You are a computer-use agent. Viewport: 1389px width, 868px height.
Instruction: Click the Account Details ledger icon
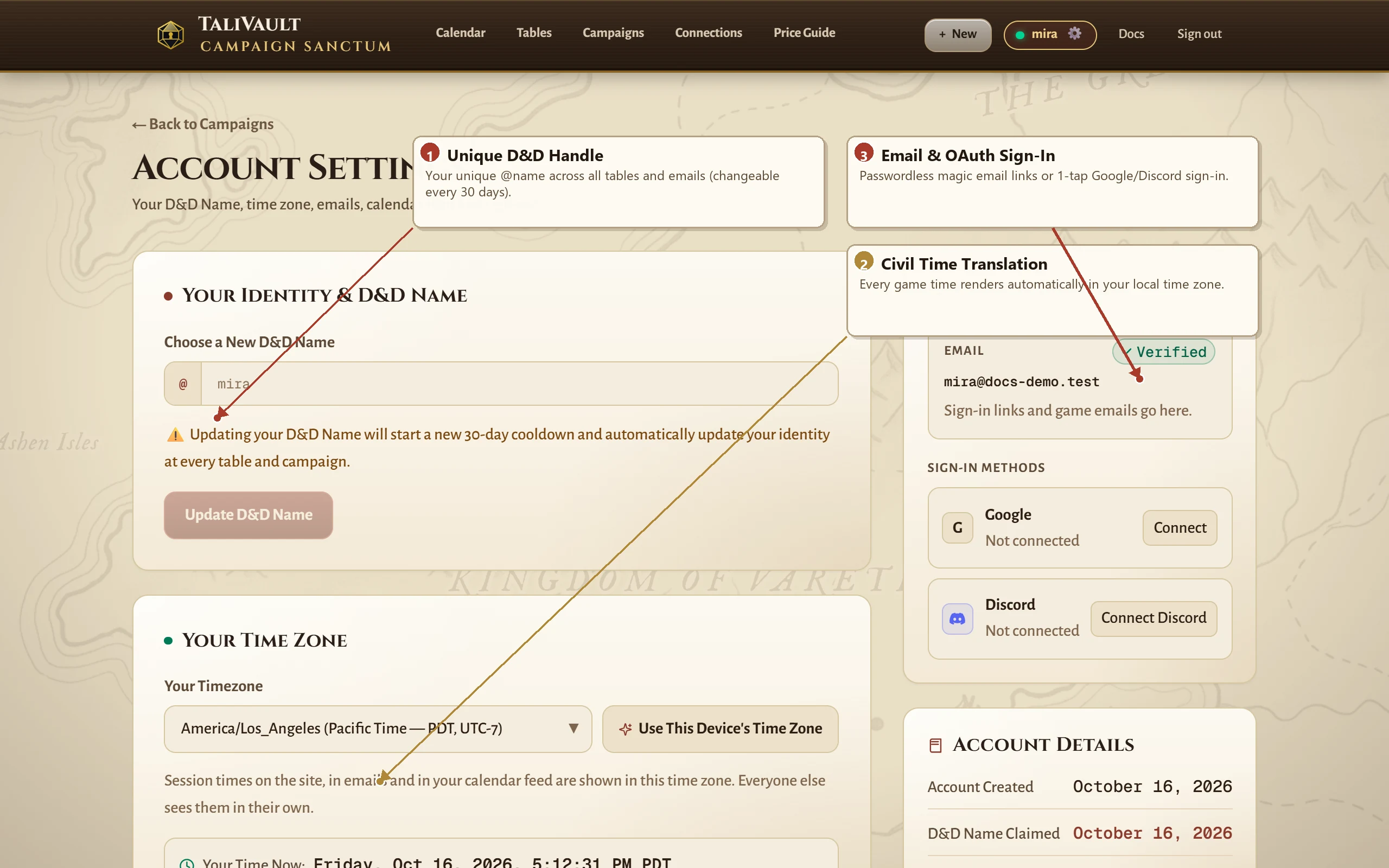tap(935, 745)
